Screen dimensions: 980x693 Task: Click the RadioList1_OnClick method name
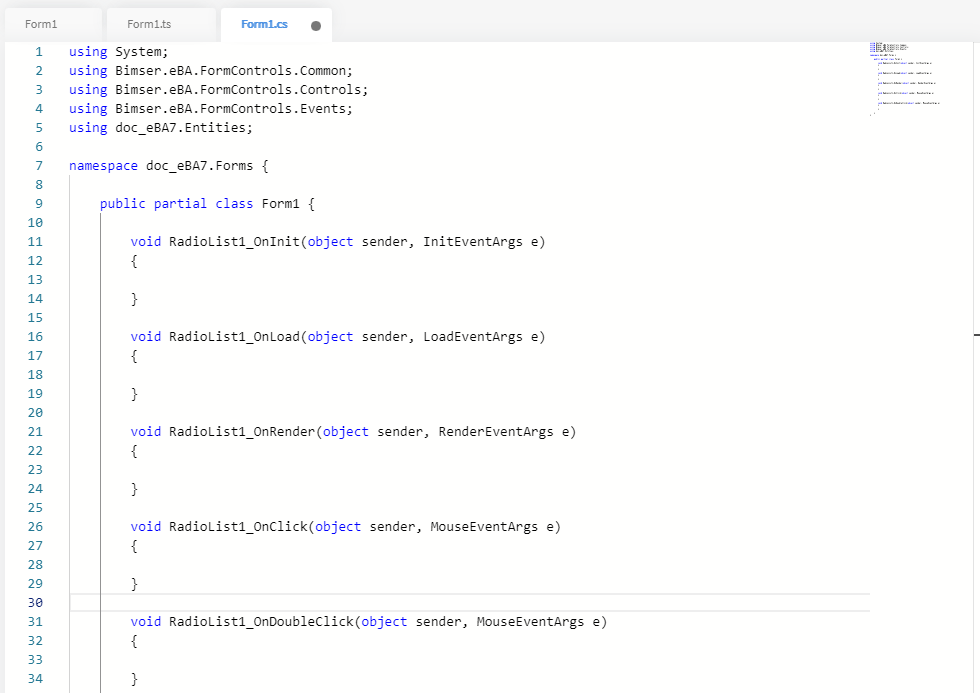[x=238, y=527]
